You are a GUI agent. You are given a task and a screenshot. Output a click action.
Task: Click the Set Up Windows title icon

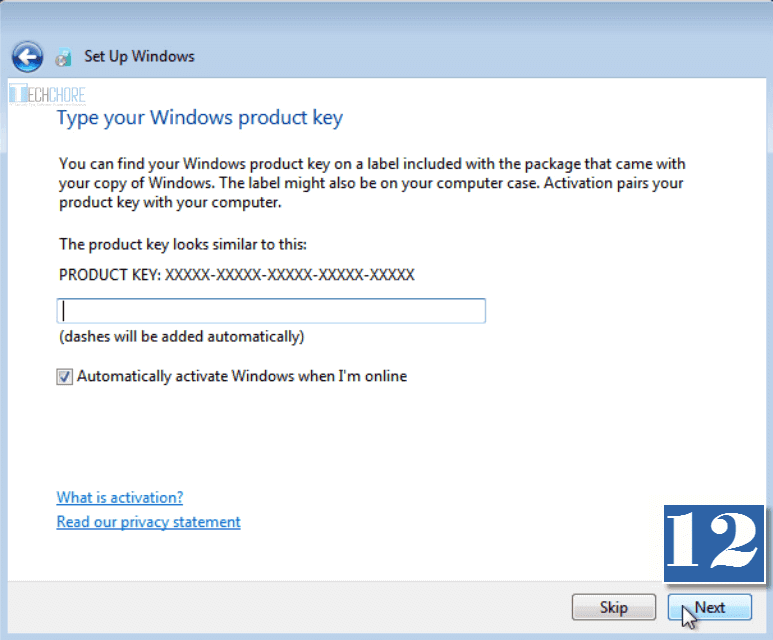pyautogui.click(x=64, y=57)
